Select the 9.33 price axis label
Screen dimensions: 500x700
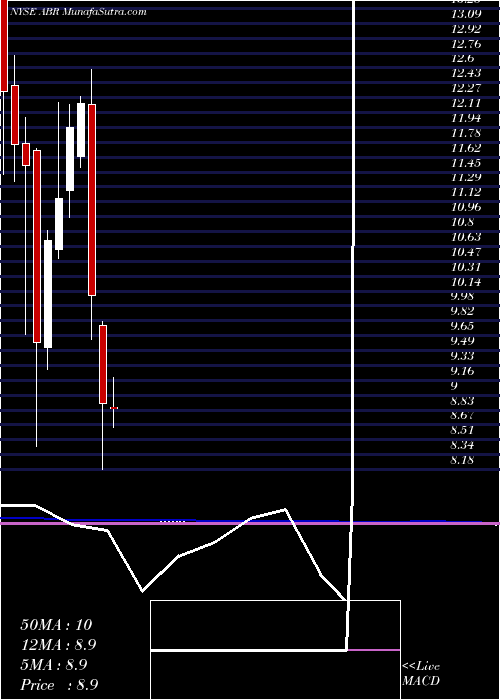(x=462, y=356)
